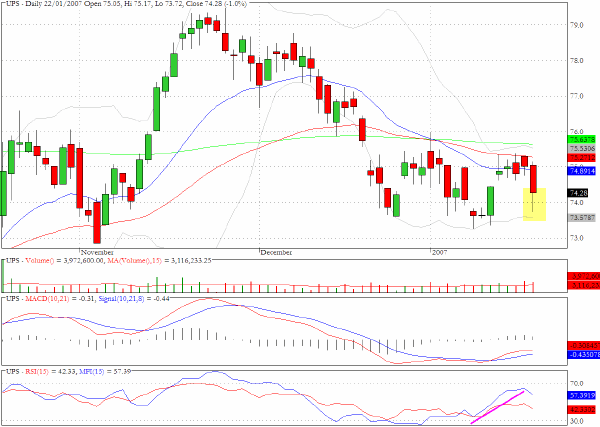
Task: Click the blue -0.435078 signal value tag
Action: (x=584, y=355)
